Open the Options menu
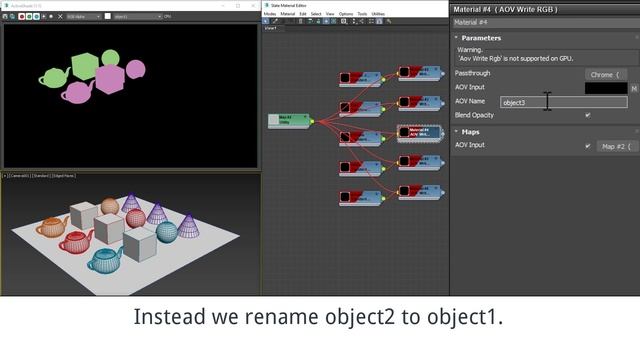This screenshot has width=640, height=360. (346, 14)
